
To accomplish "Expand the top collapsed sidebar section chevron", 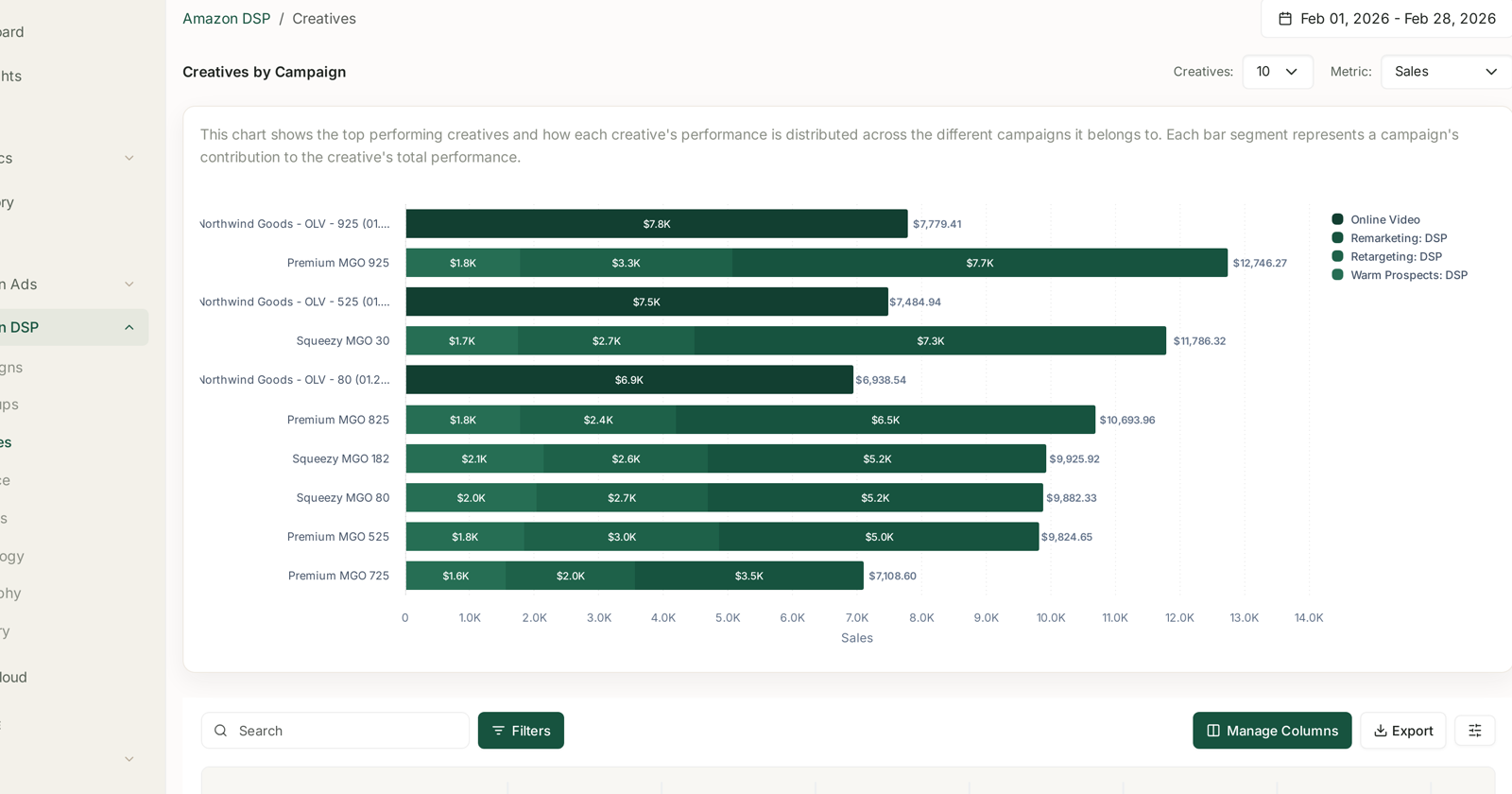I will (129, 159).
